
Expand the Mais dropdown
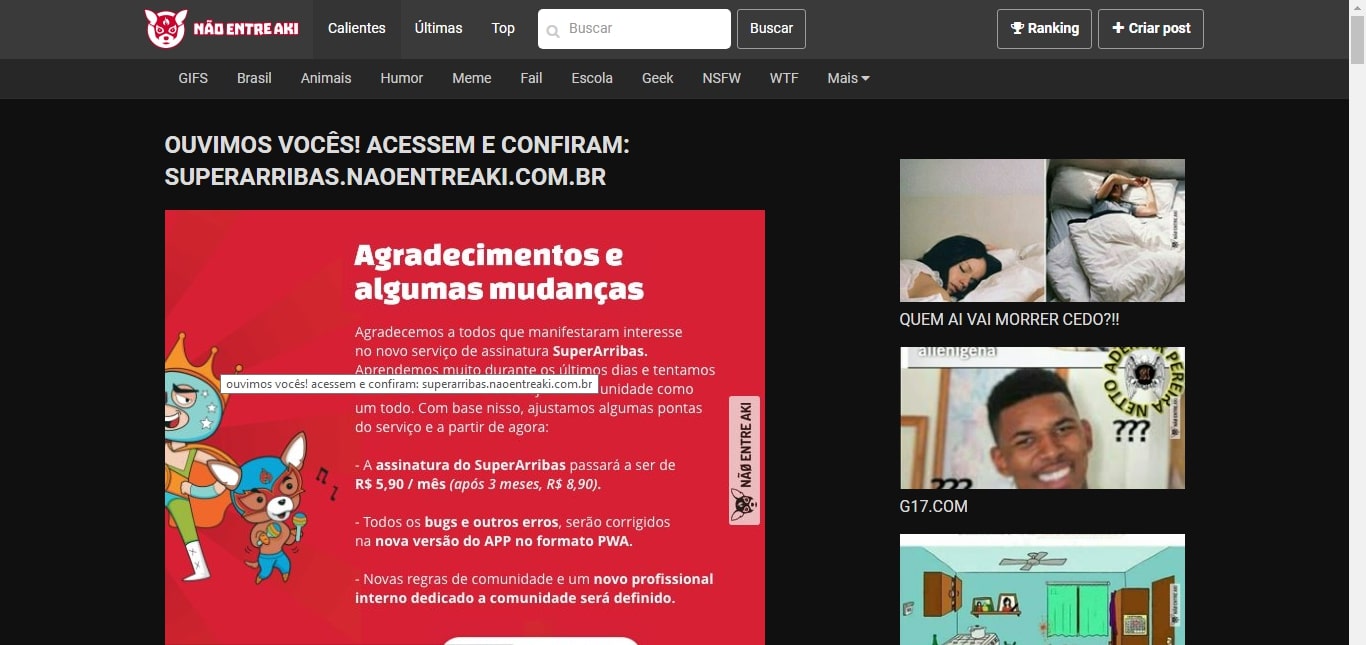848,78
